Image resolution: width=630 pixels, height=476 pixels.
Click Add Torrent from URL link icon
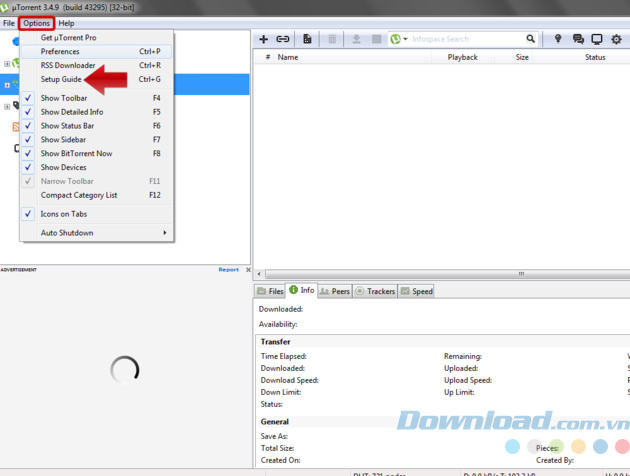pos(283,39)
